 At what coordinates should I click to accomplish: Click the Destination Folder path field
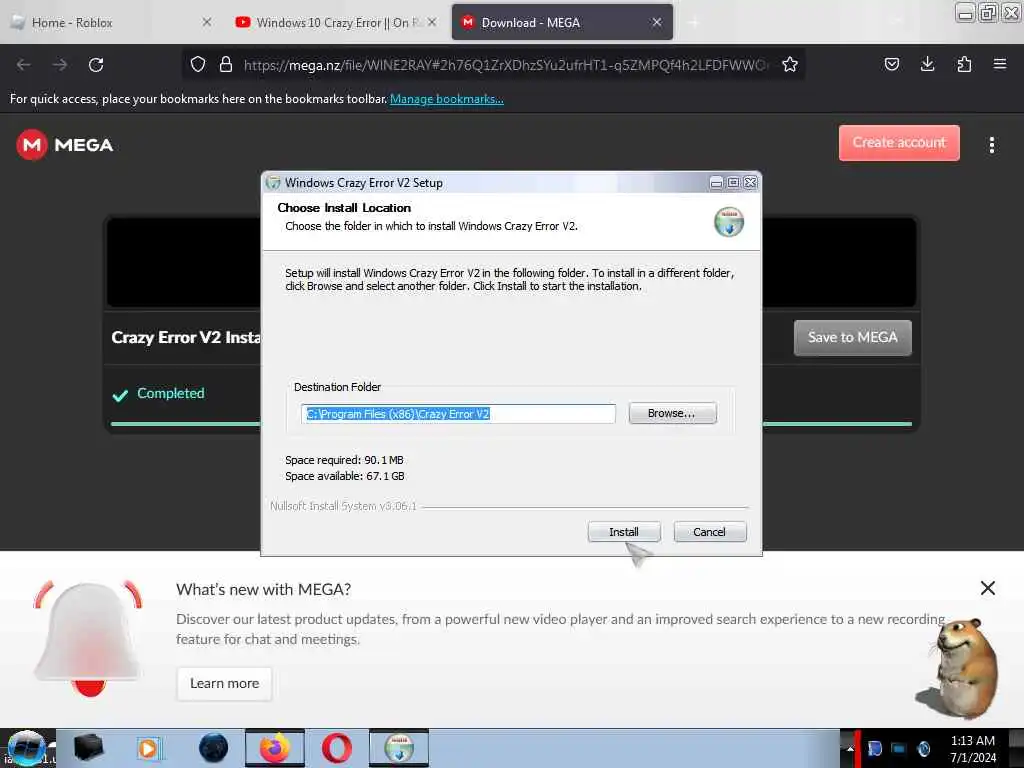(x=458, y=413)
